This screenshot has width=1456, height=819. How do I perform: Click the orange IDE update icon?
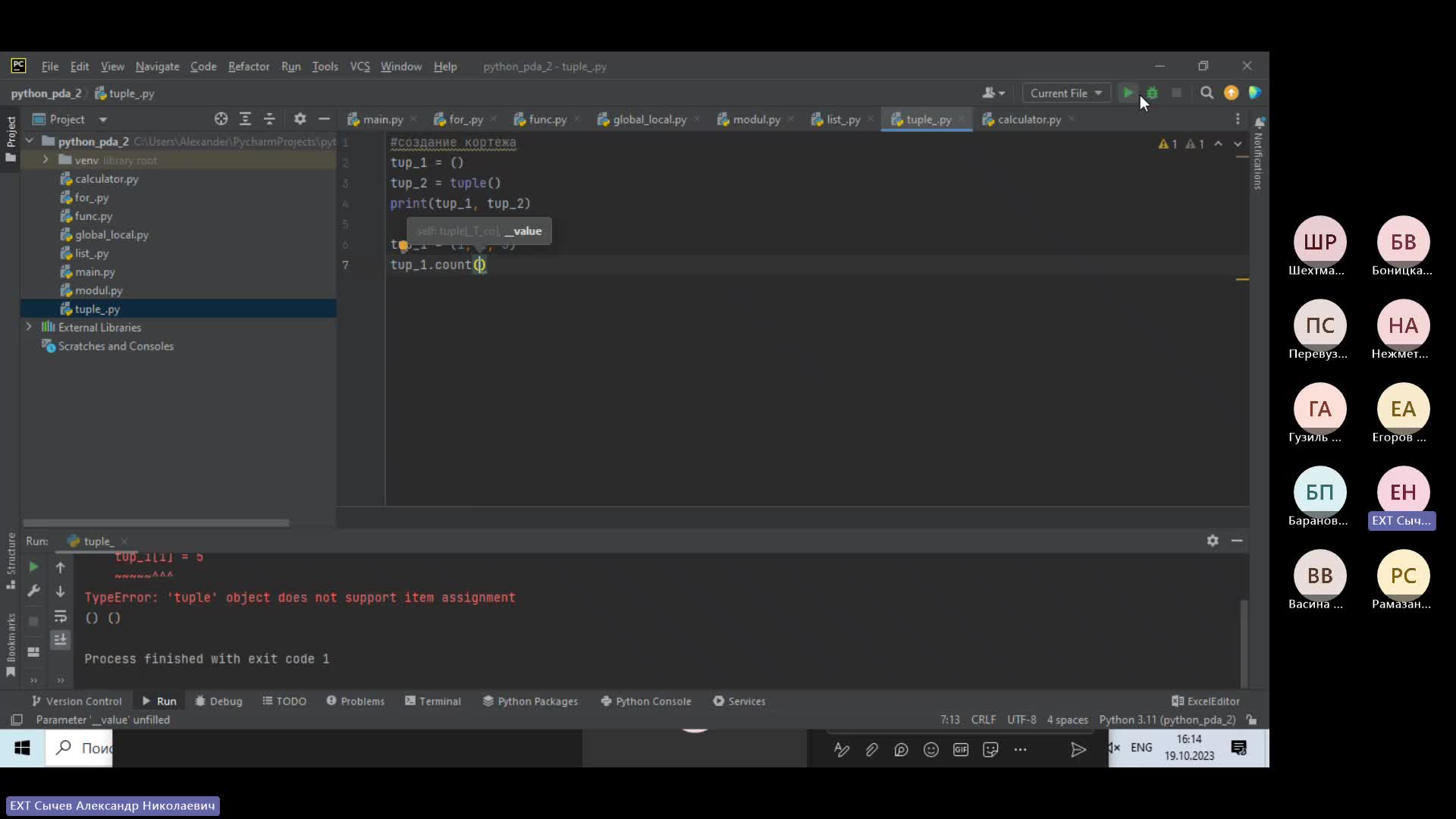pos(1231,93)
